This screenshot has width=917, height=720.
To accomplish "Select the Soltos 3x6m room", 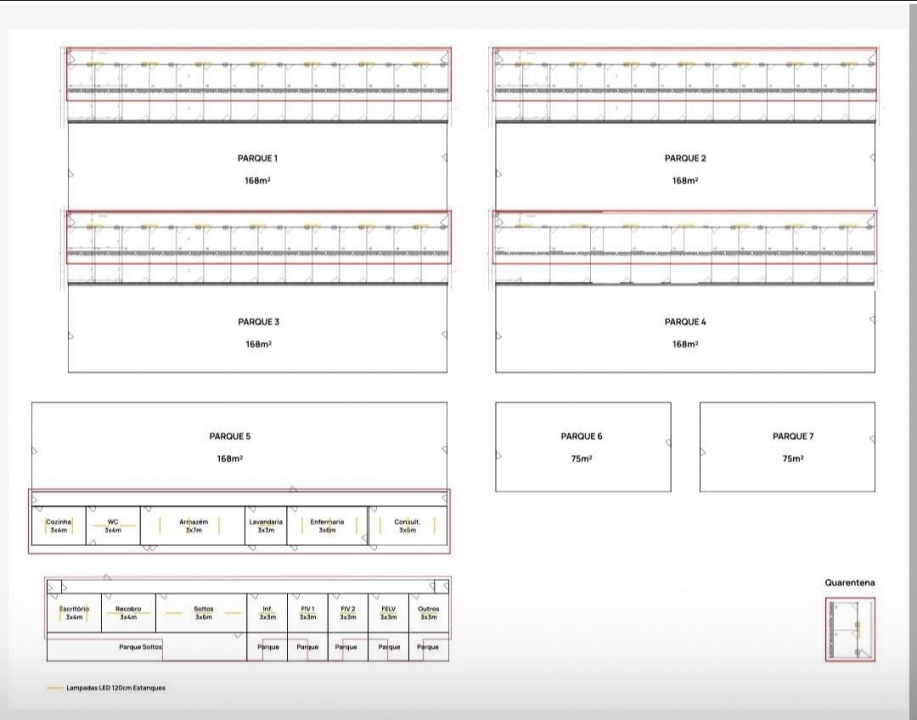I will 203,613.
